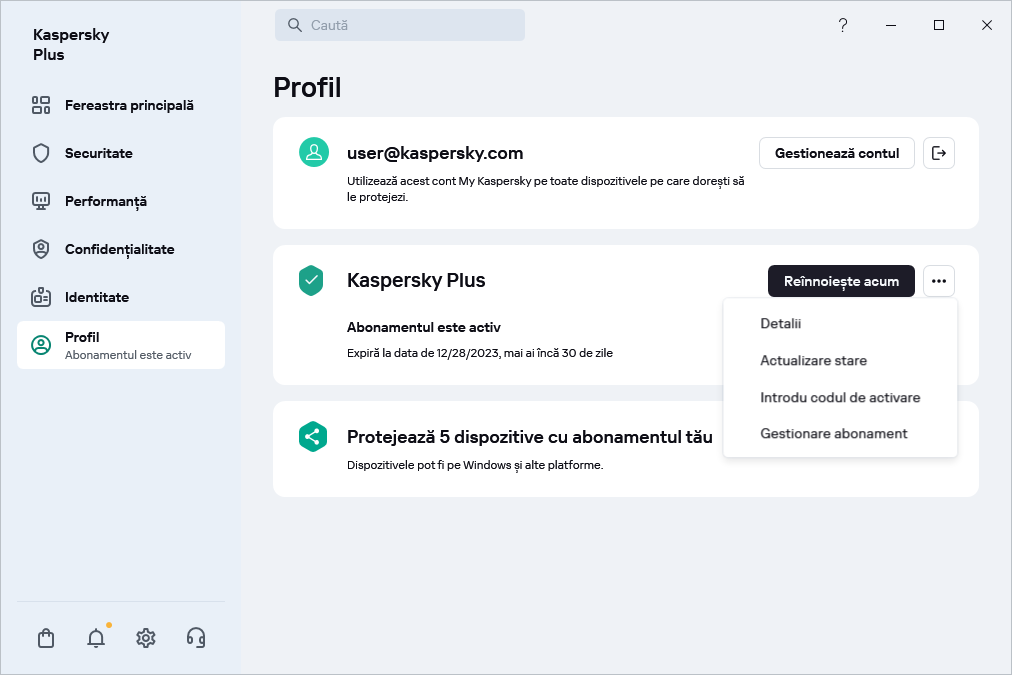Click the help question mark icon
1012x675 pixels.
(843, 26)
